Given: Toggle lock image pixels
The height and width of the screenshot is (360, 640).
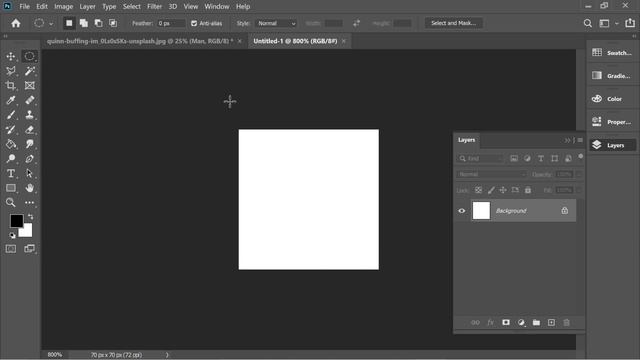Looking at the screenshot, I should click(x=491, y=190).
